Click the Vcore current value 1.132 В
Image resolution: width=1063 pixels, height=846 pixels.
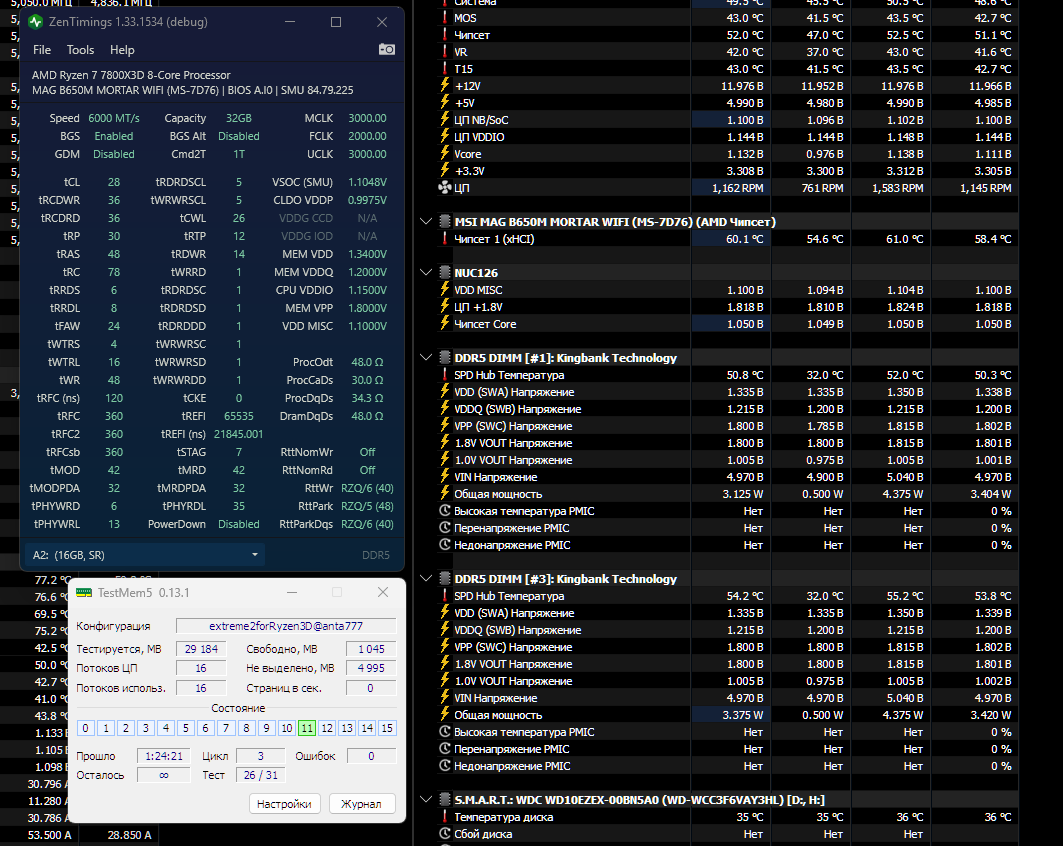pyautogui.click(x=745, y=154)
